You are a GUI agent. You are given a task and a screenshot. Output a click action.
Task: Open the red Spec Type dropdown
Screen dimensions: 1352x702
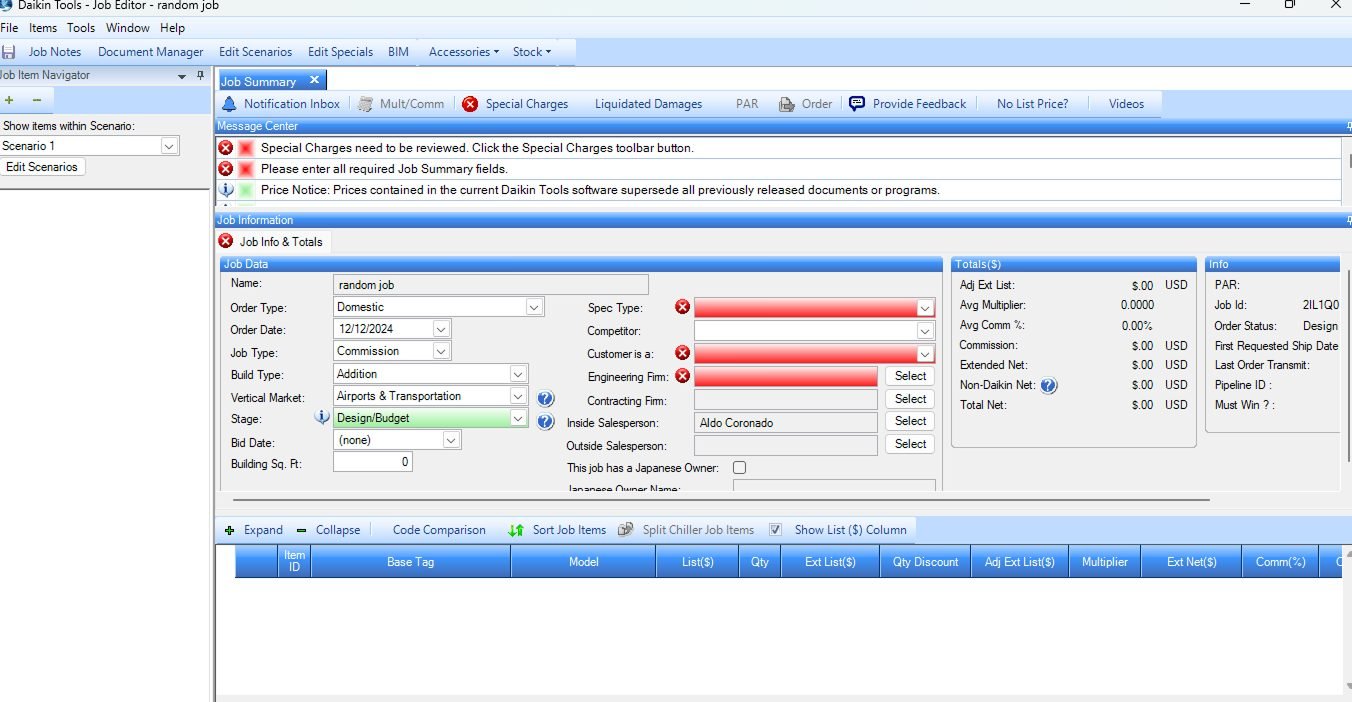(x=925, y=308)
